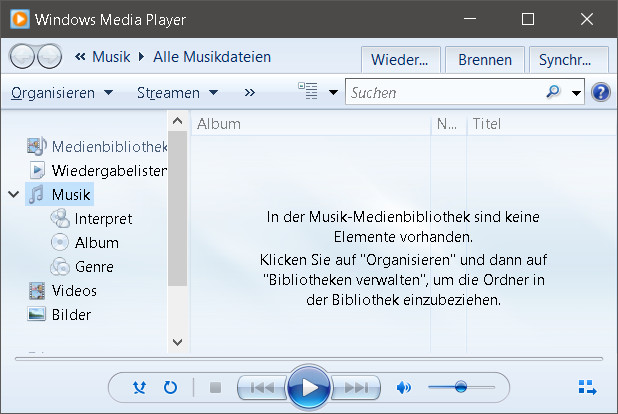Select the Bilder label in the tree
The height and width of the screenshot is (414, 618).
click(x=71, y=315)
